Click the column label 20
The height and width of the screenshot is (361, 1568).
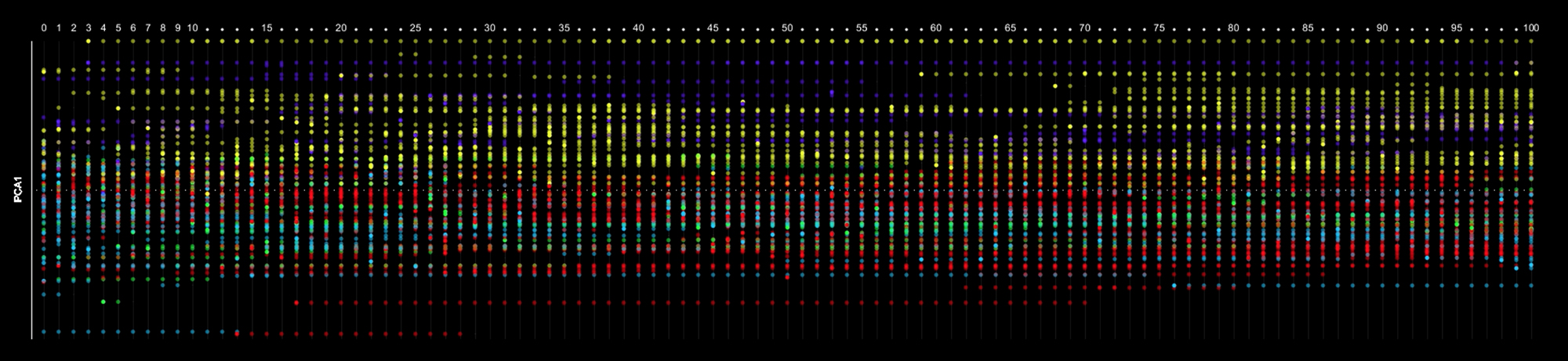tap(341, 28)
